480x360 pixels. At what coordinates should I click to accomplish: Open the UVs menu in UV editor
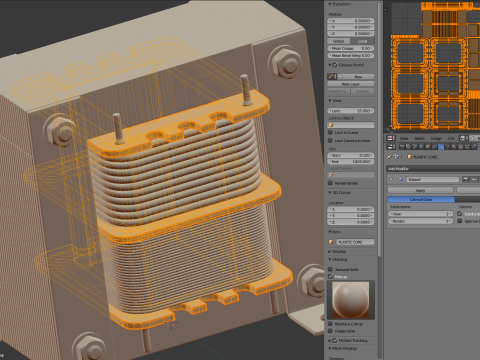[x=451, y=138]
